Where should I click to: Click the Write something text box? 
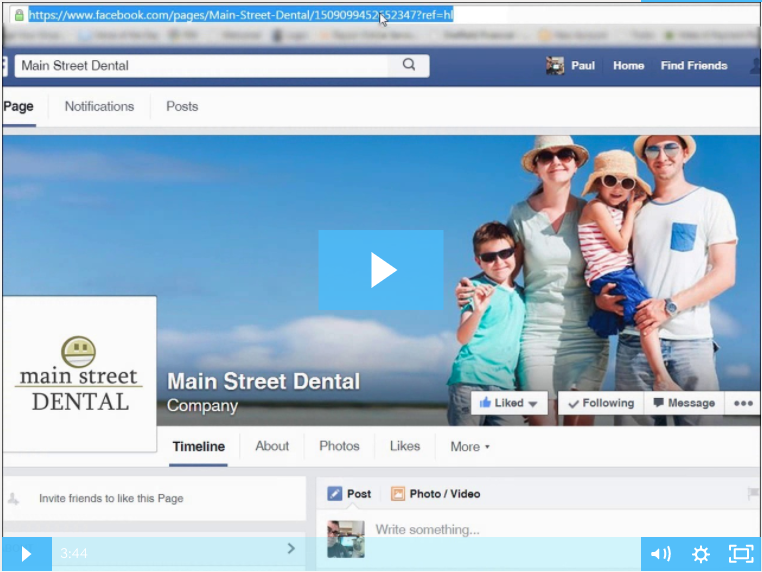tap(427, 529)
